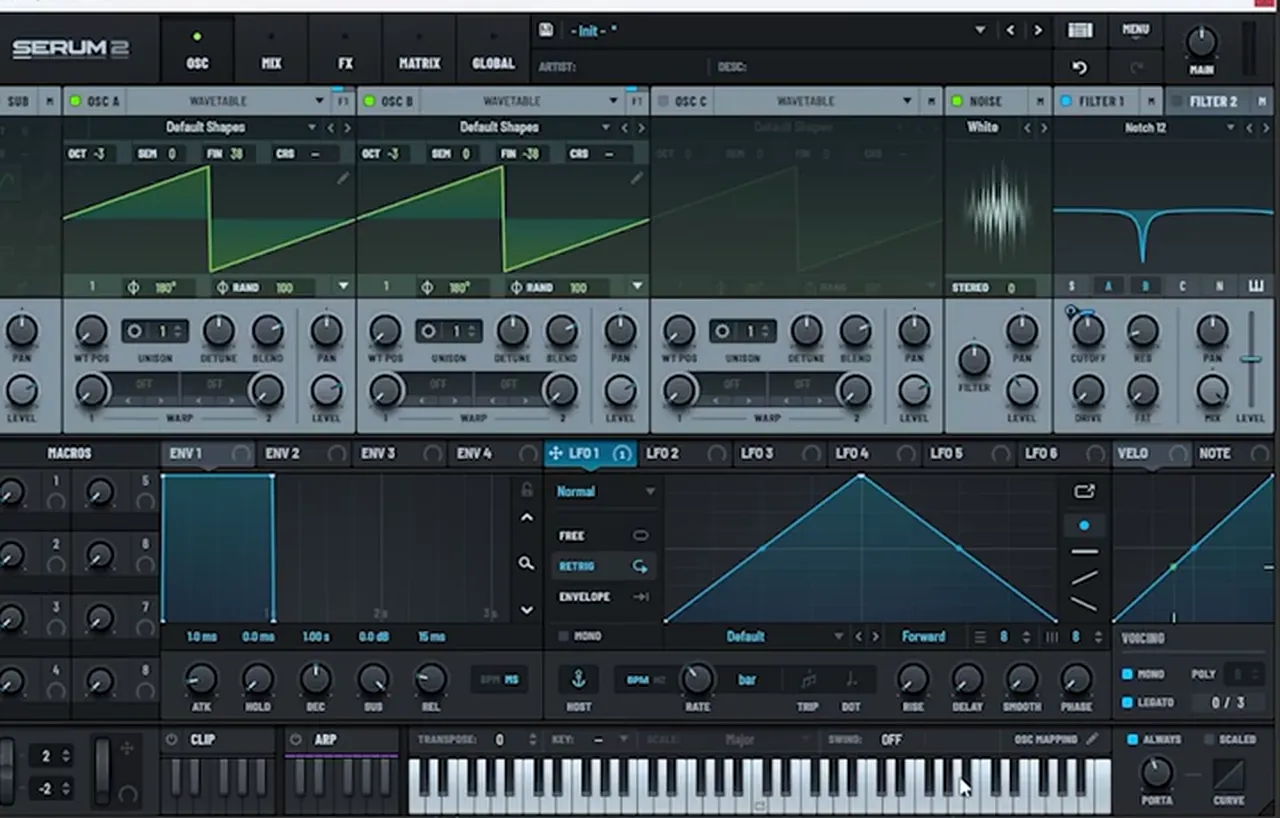Screen dimensions: 1280x818
Task: Switch to the FX tab
Action: tap(345, 50)
